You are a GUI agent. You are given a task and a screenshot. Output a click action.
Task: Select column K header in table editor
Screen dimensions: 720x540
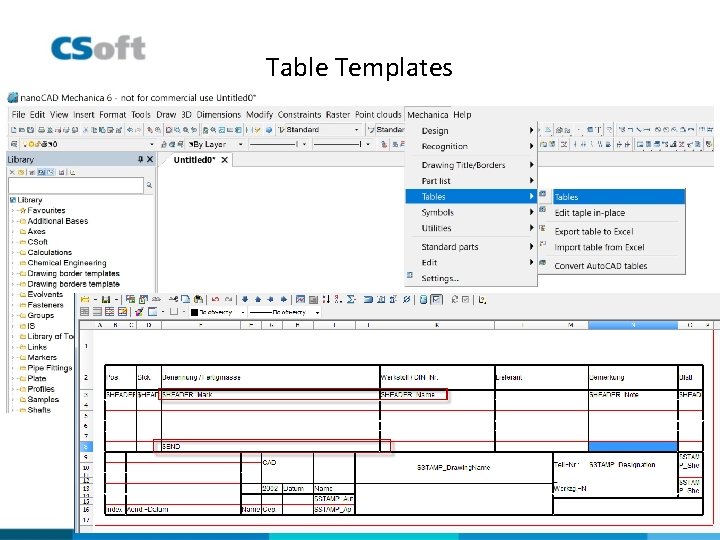tap(437, 325)
